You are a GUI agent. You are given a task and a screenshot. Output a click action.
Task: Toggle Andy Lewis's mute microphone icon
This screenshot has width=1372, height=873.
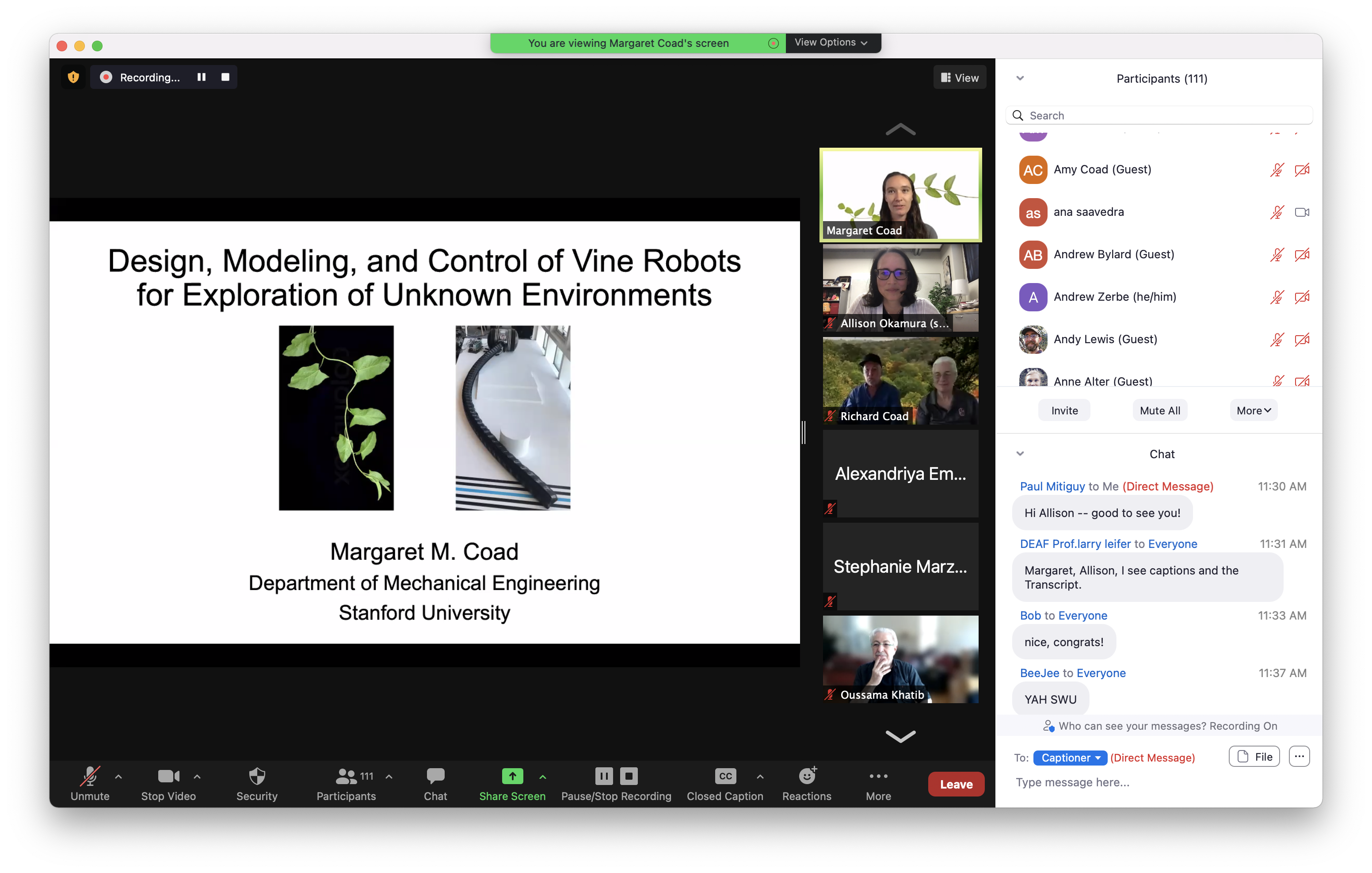(1277, 340)
